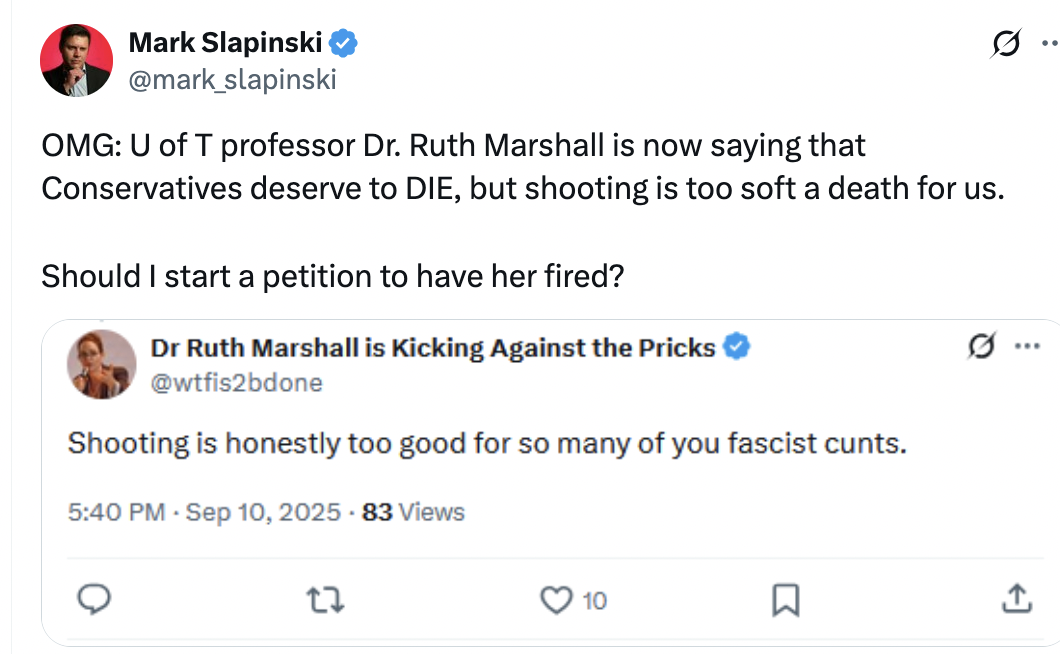Go to the @mark_slapinski handle
Viewport: 1060px width, 654px height.
click(232, 79)
